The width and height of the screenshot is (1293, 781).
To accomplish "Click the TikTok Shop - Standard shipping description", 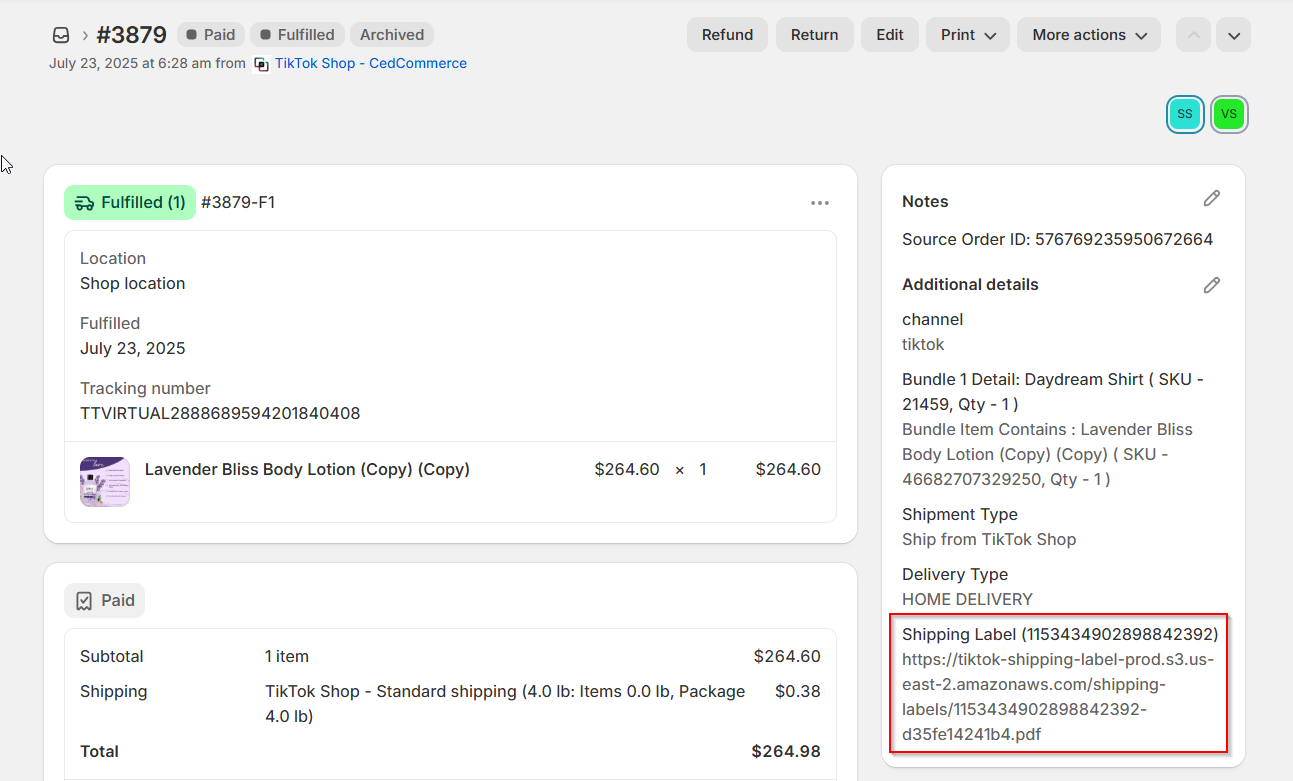I will click(505, 704).
